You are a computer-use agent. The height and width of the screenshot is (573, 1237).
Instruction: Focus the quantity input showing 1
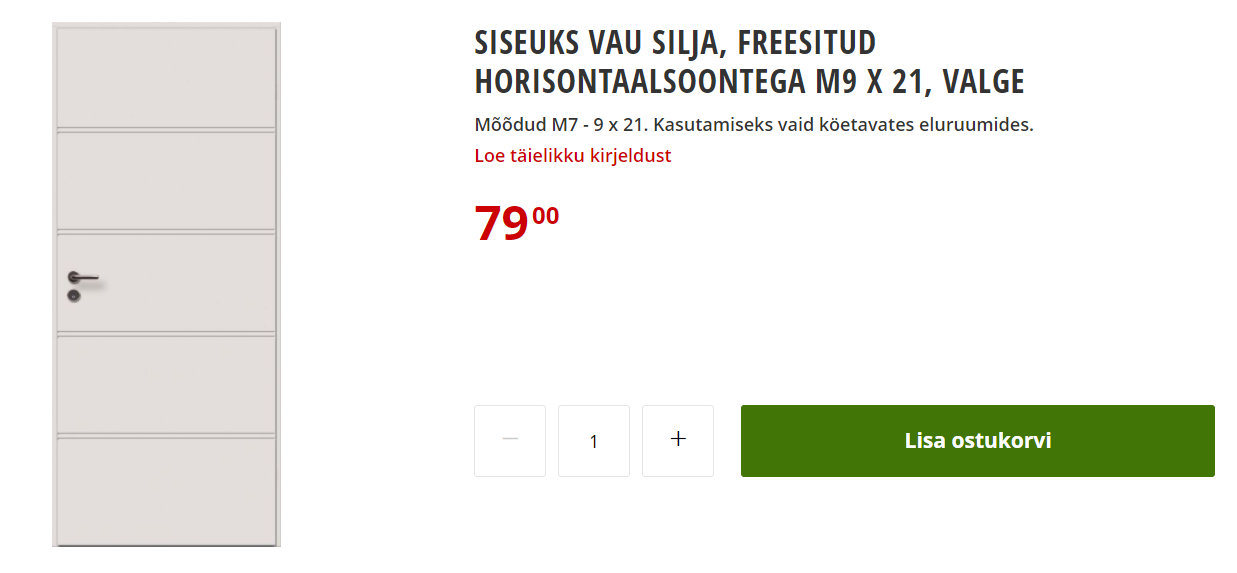(594, 441)
